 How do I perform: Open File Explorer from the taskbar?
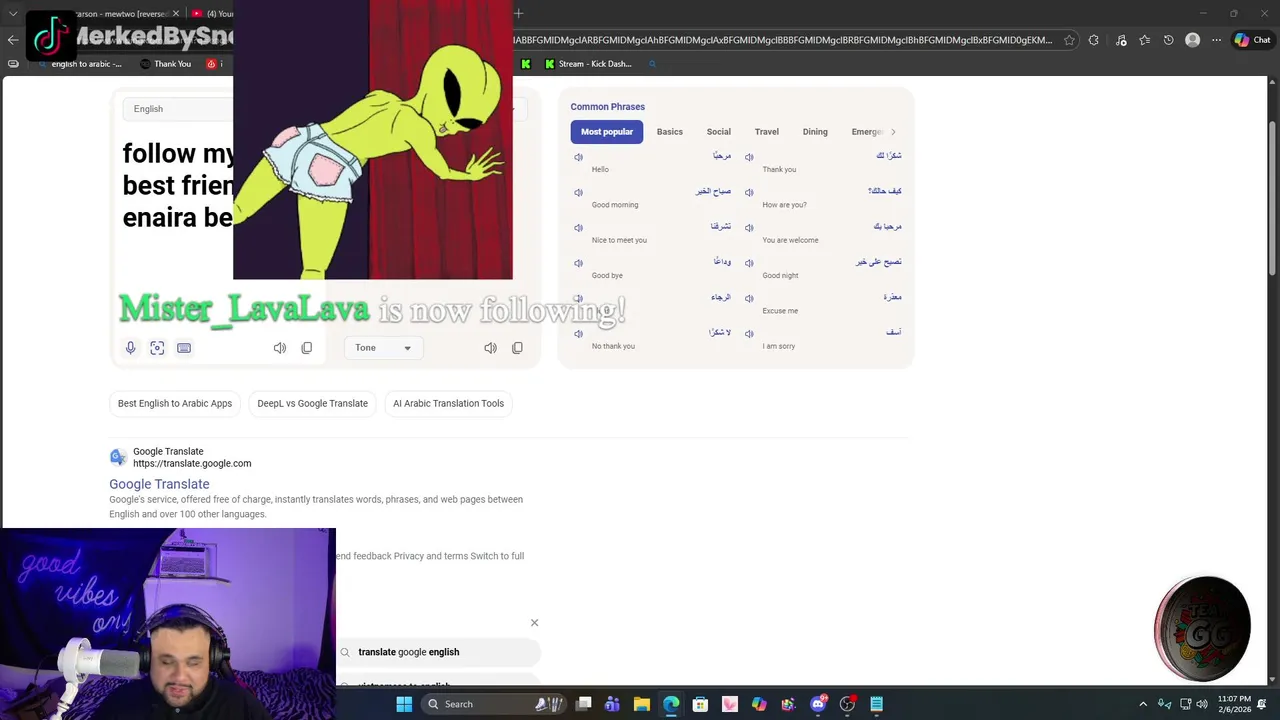[641, 704]
